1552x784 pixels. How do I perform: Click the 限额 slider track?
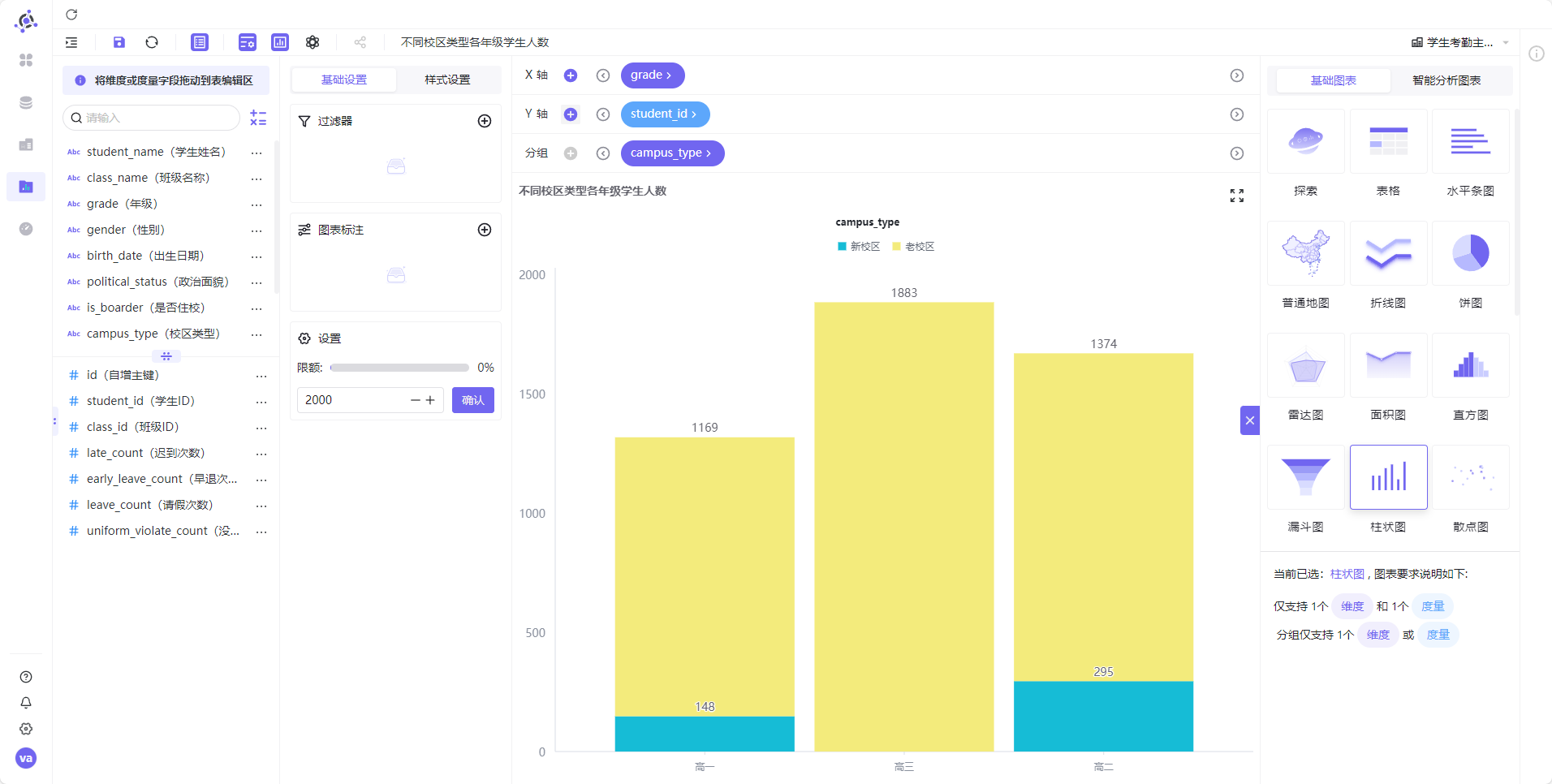pyautogui.click(x=399, y=368)
